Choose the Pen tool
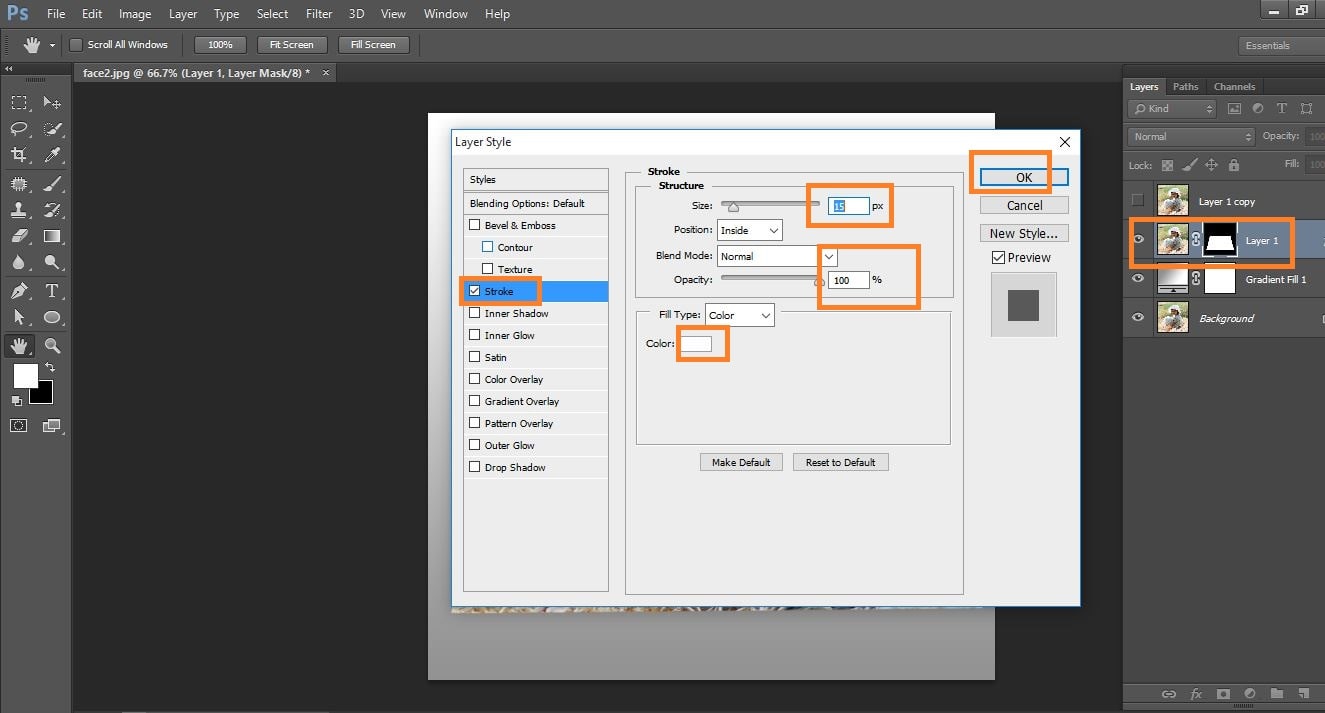Image resolution: width=1325 pixels, height=713 pixels. [19, 291]
